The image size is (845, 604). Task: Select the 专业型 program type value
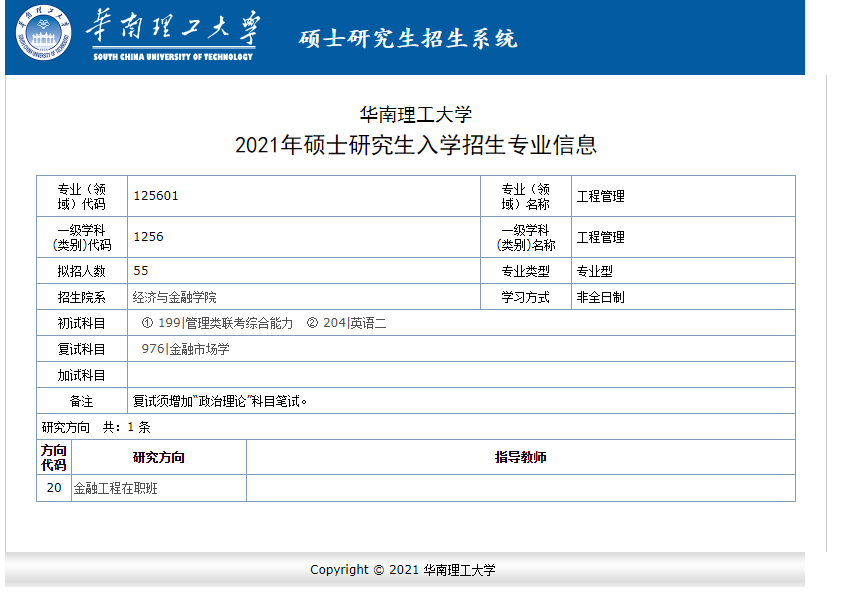coord(594,271)
